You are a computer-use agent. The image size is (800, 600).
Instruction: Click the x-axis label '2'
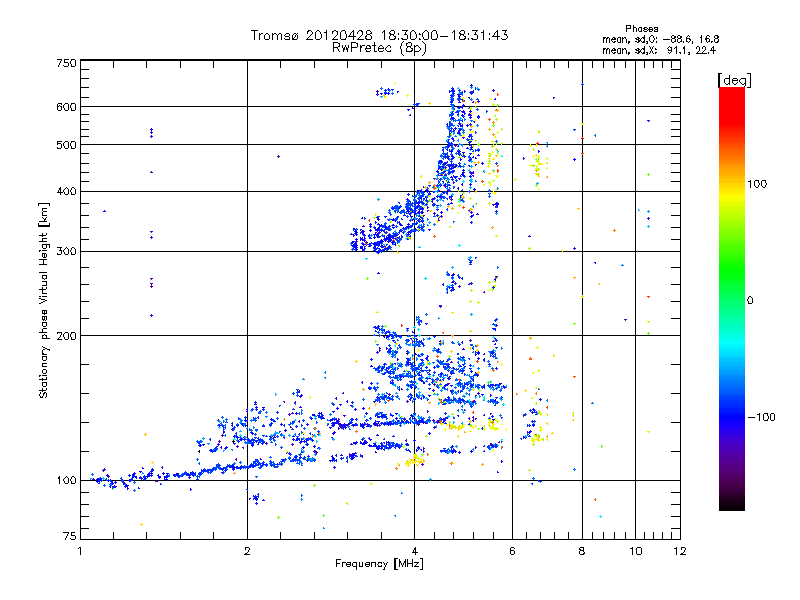pyautogui.click(x=247, y=552)
